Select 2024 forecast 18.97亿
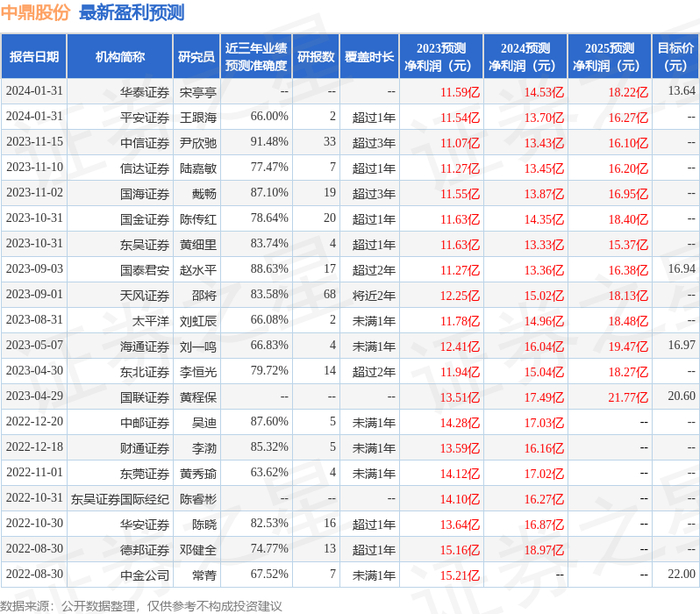Viewport: 700px width, 614px height. pyautogui.click(x=544, y=550)
